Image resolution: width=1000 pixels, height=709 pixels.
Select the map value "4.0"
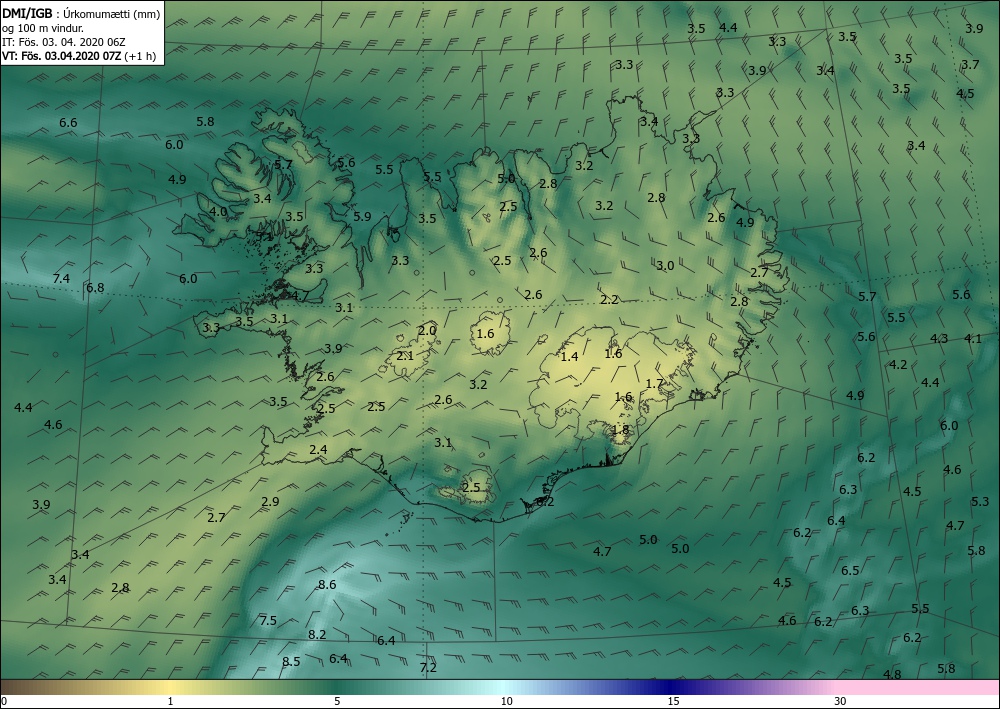click(x=218, y=211)
